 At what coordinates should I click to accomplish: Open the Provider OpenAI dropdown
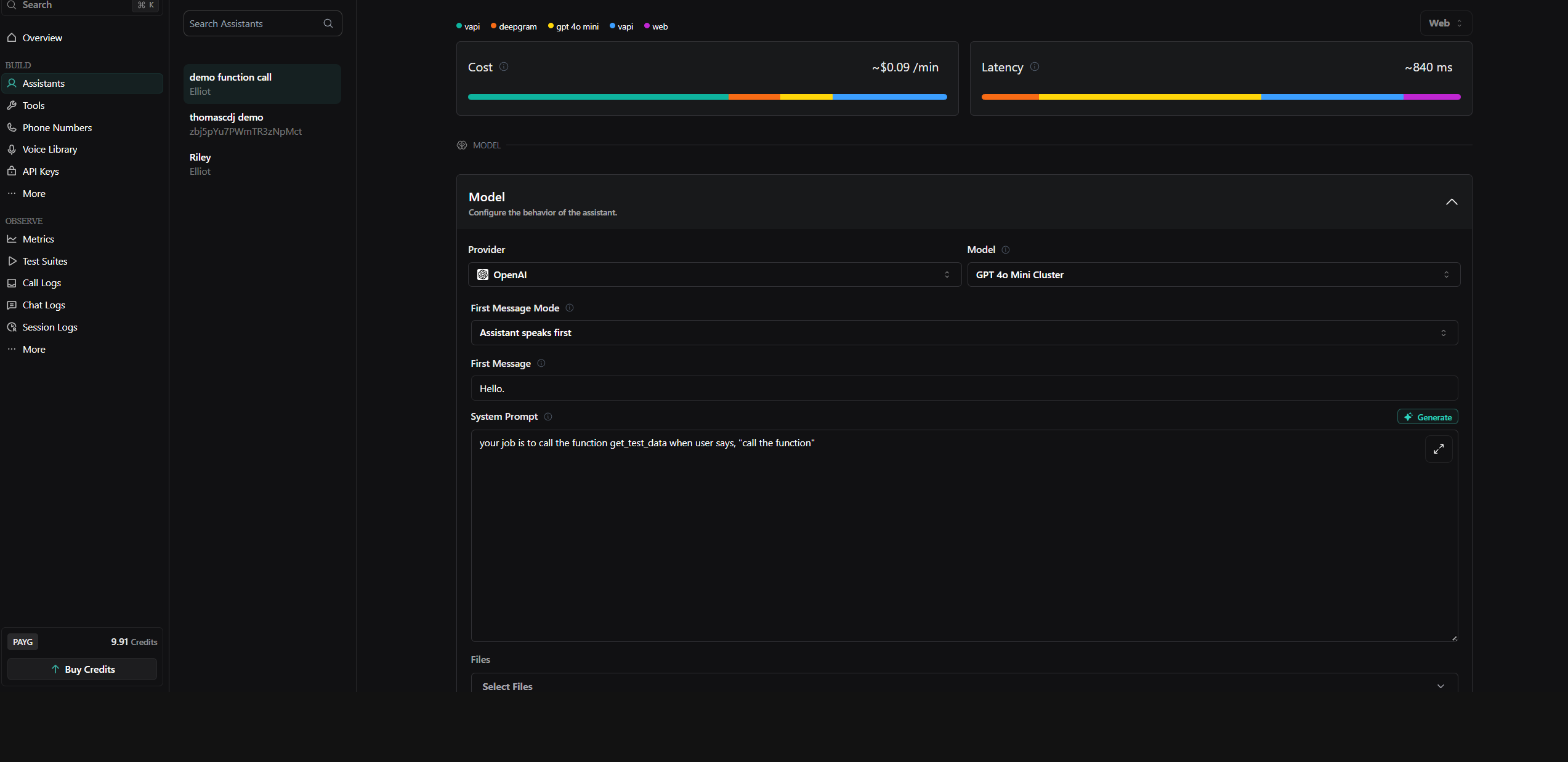[714, 275]
